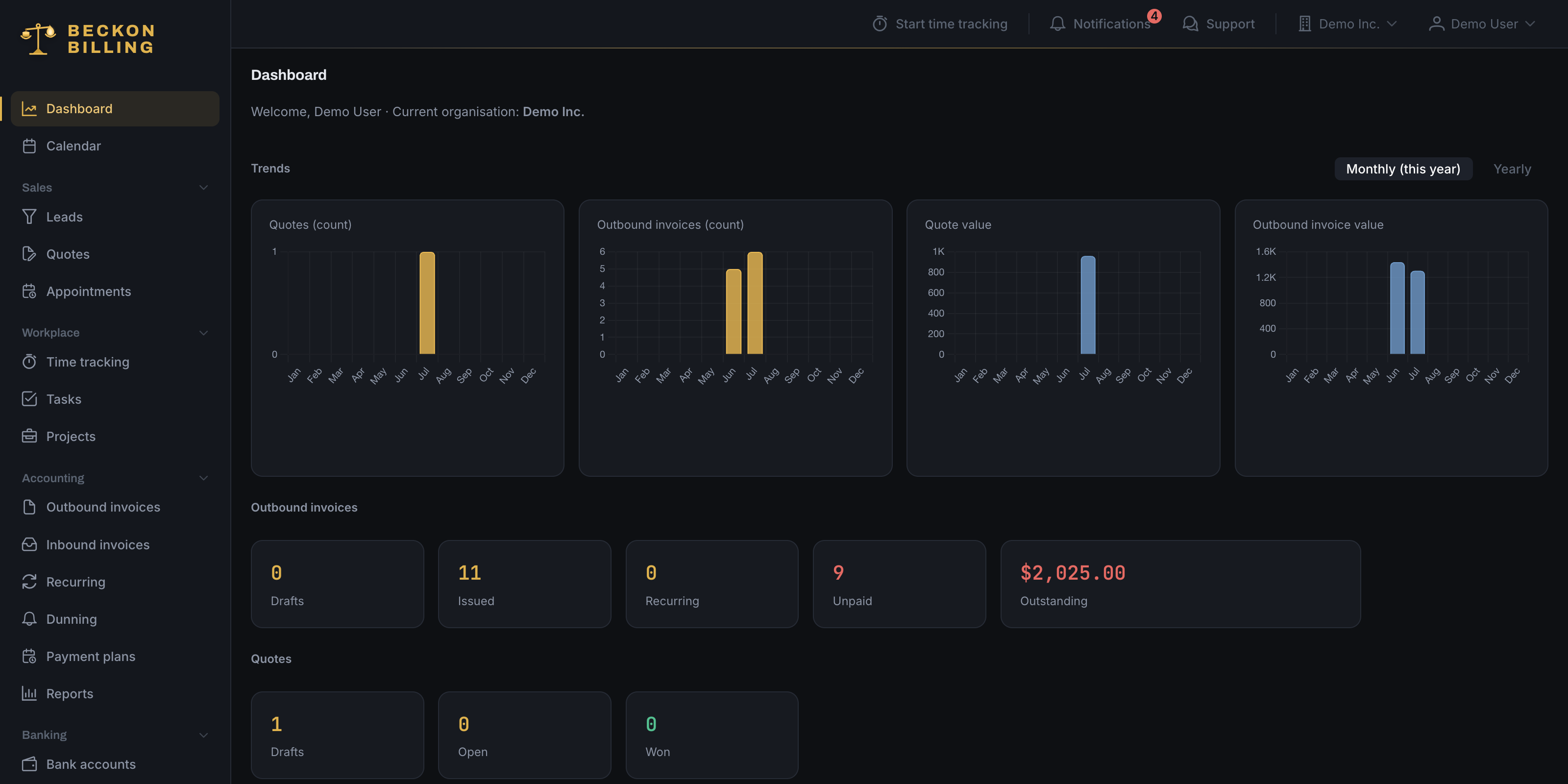Click the Appointments calendar-clock icon

(29, 292)
